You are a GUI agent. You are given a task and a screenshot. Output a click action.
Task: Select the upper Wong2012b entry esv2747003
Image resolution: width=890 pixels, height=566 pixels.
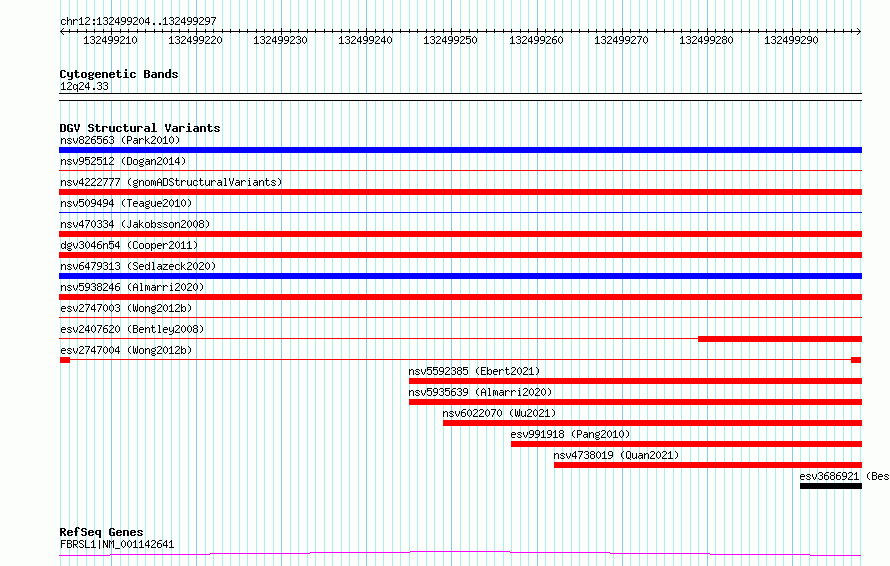tap(126, 308)
